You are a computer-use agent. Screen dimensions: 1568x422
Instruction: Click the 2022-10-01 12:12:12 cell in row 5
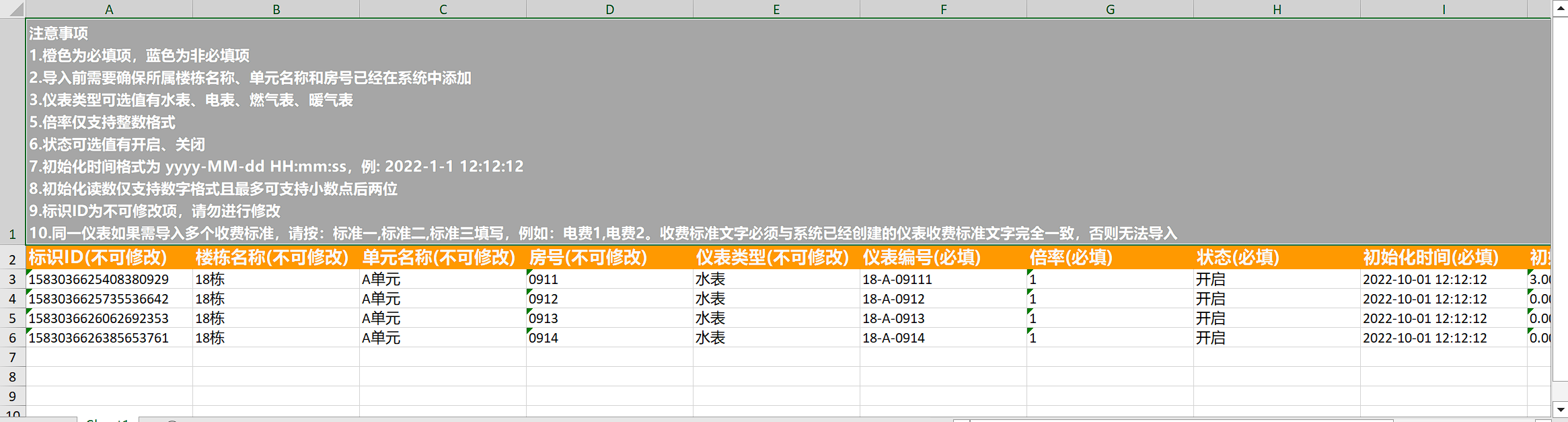click(1444, 318)
